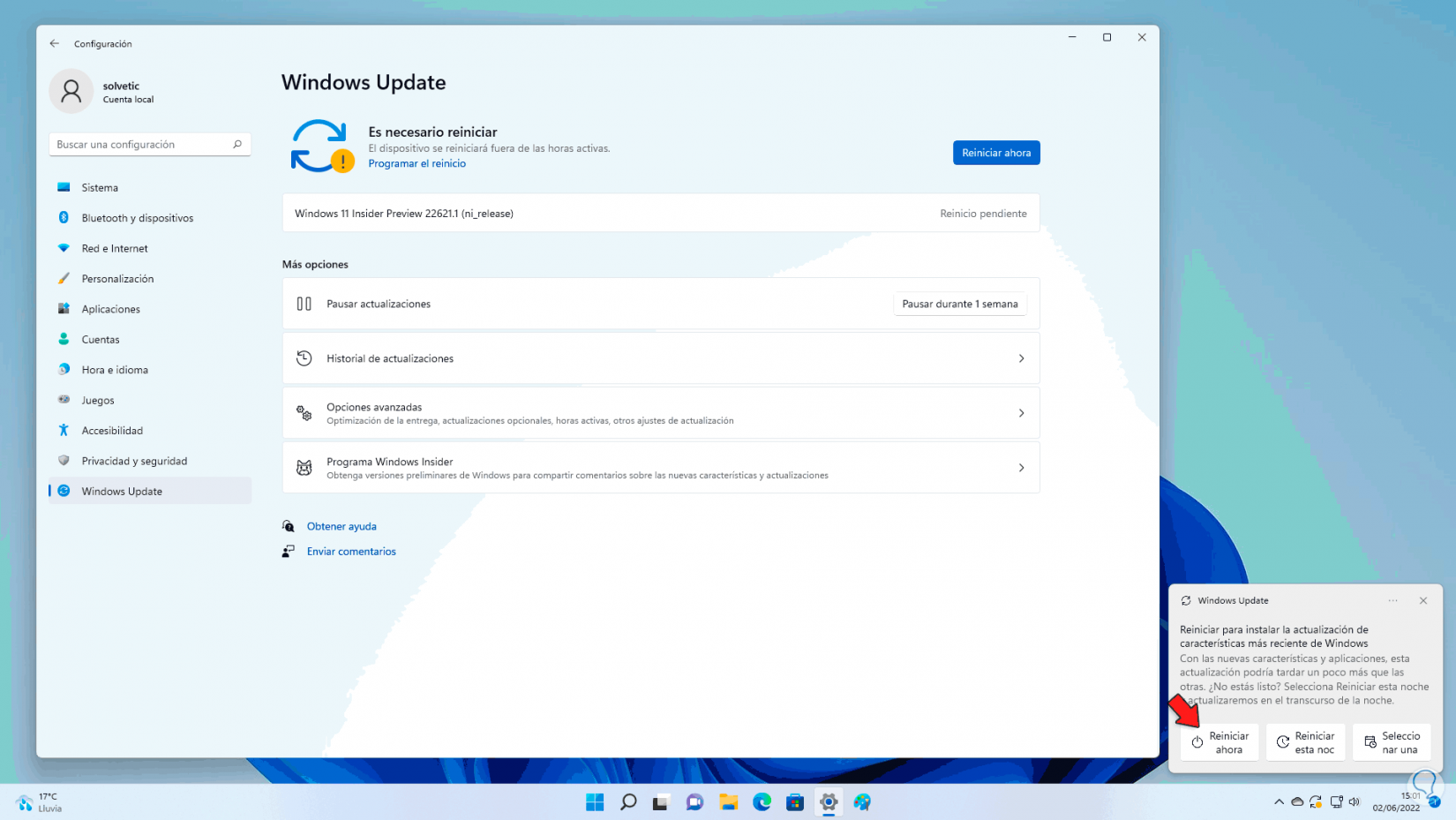Launch Teams Chat from the taskbar
1456x820 pixels.
(694, 802)
